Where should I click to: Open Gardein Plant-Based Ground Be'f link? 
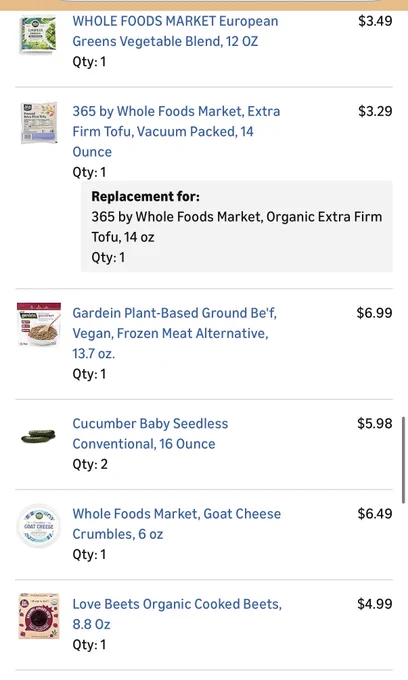coord(174,333)
